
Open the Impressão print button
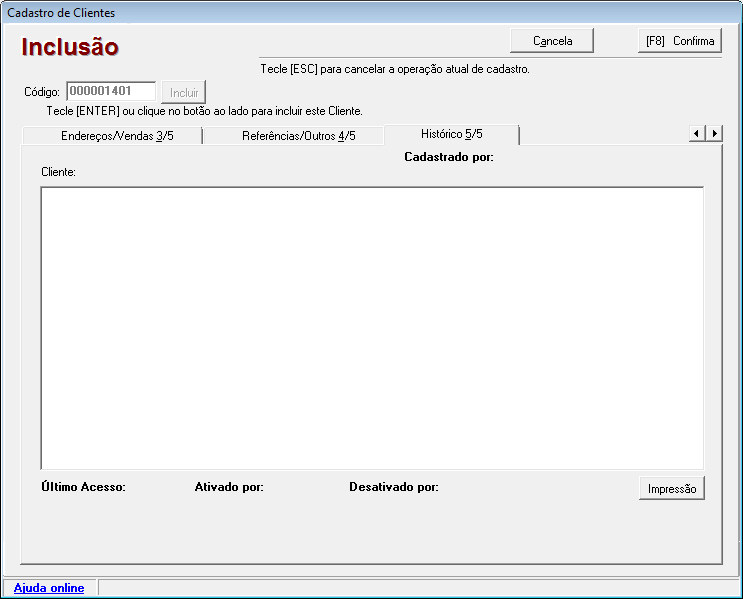(x=672, y=489)
